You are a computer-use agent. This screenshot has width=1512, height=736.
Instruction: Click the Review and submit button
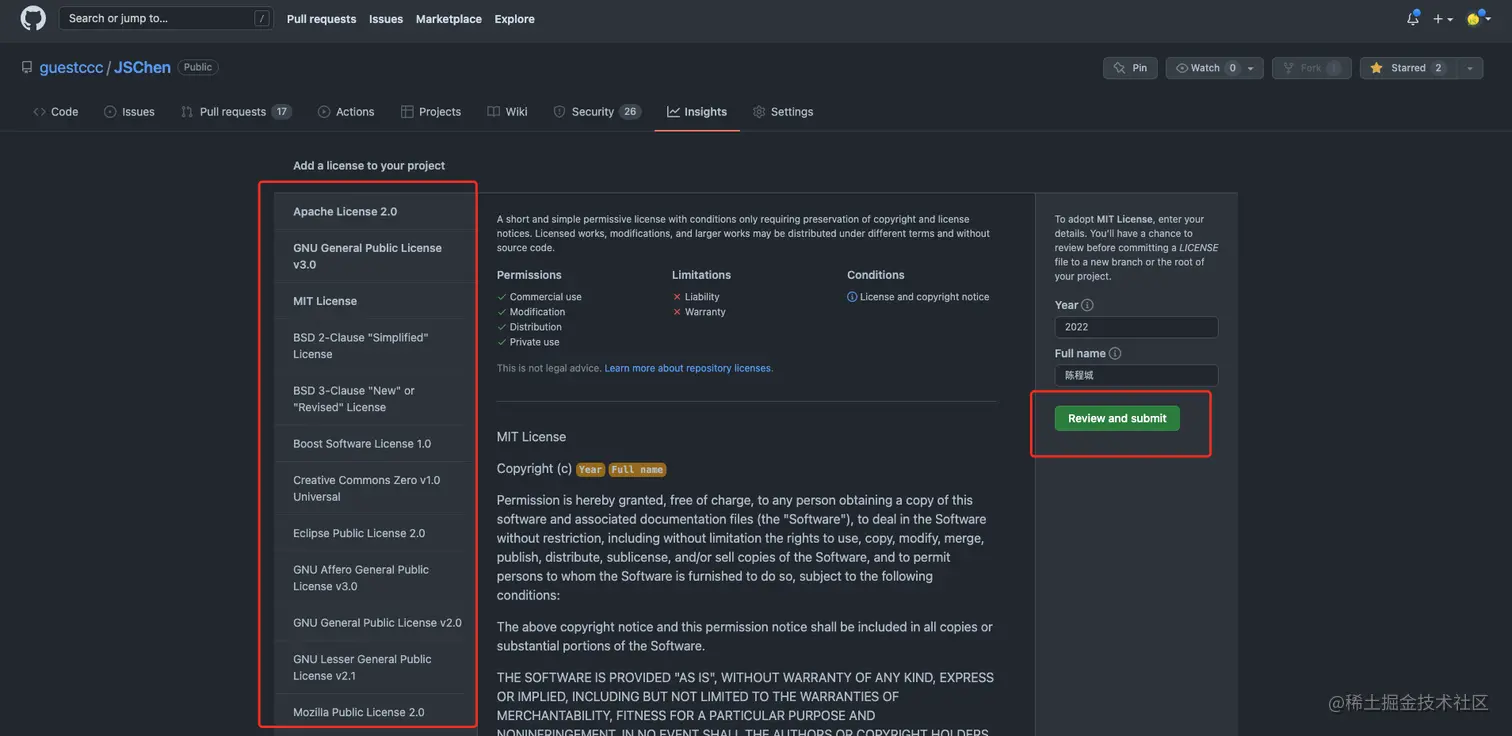tap(1117, 418)
